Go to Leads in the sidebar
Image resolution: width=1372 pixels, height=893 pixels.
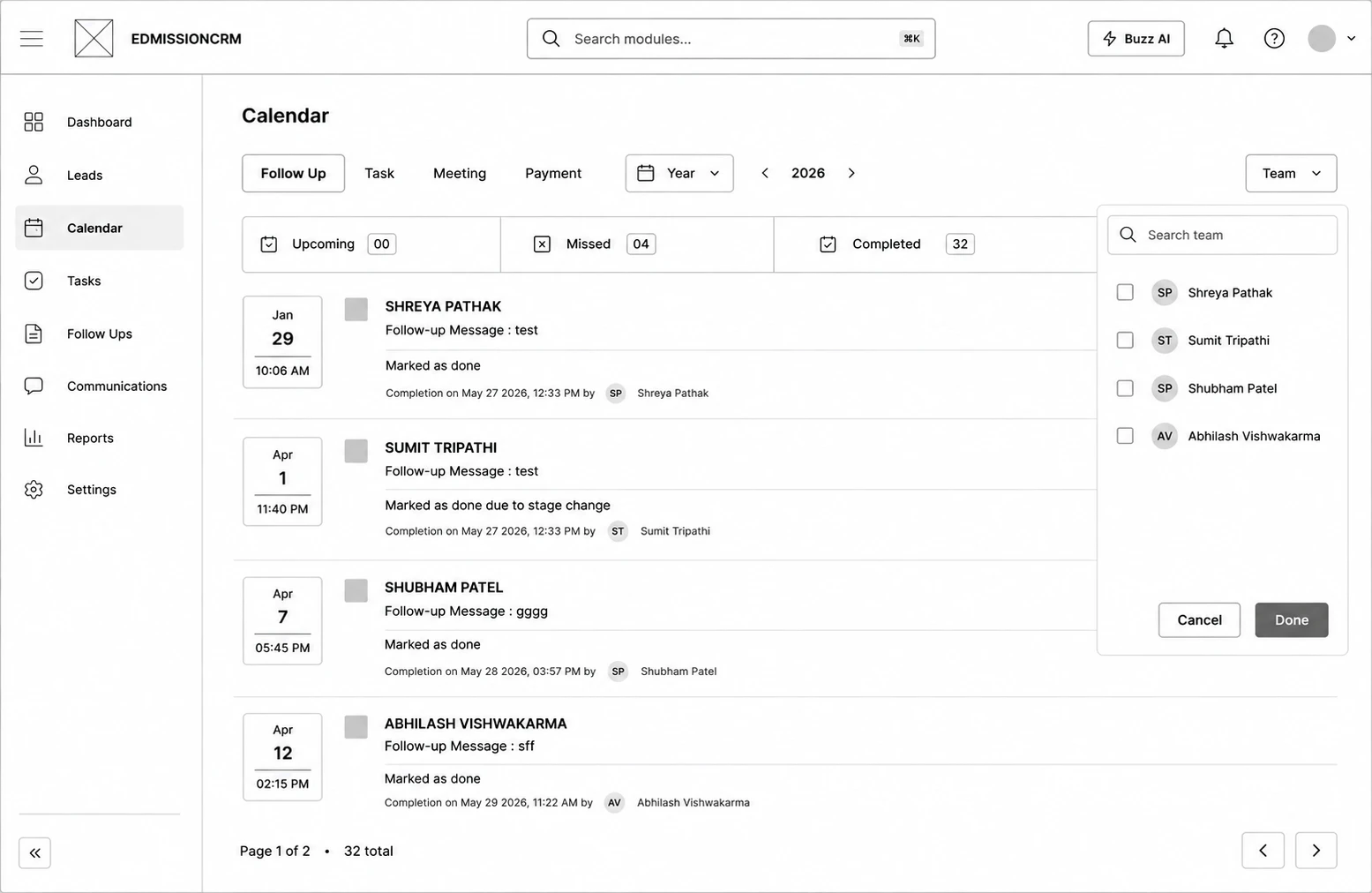(99, 175)
